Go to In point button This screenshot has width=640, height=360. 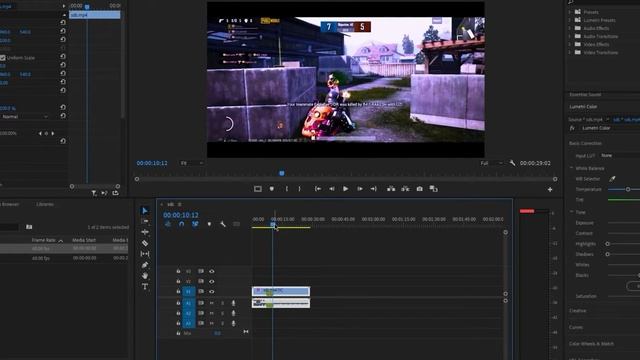[x=318, y=189]
